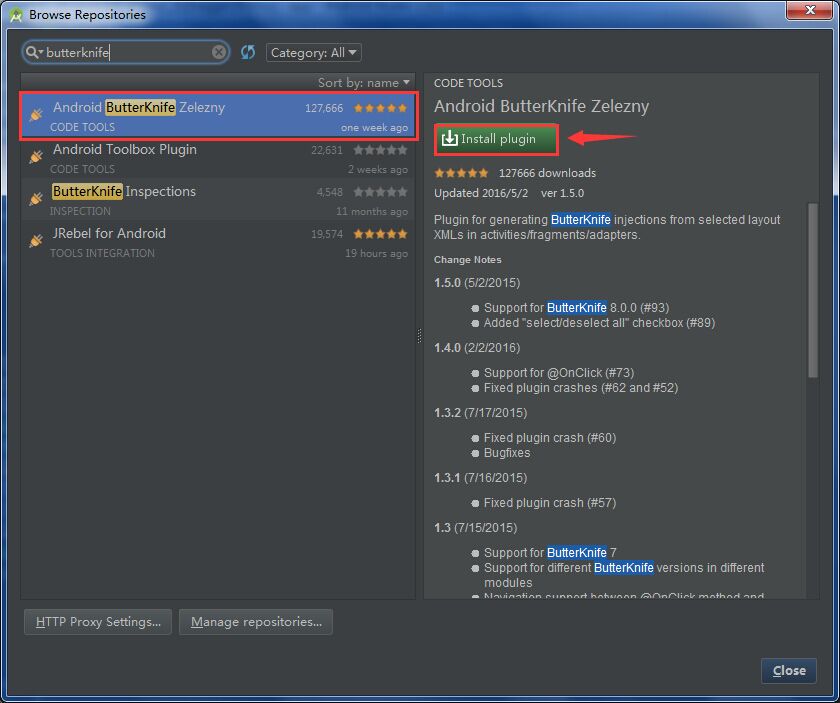840x703 pixels.
Task: Clear the butterknife search text
Action: point(219,52)
